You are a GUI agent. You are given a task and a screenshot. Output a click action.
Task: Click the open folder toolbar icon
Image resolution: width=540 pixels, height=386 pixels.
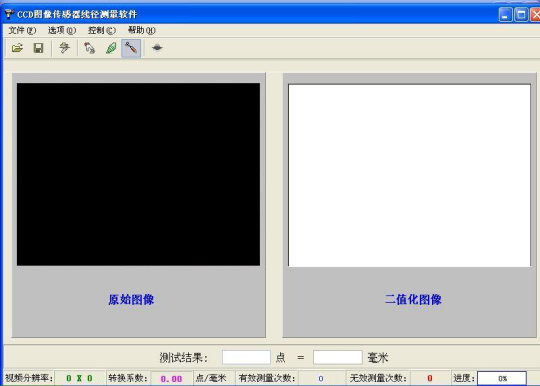click(17, 48)
